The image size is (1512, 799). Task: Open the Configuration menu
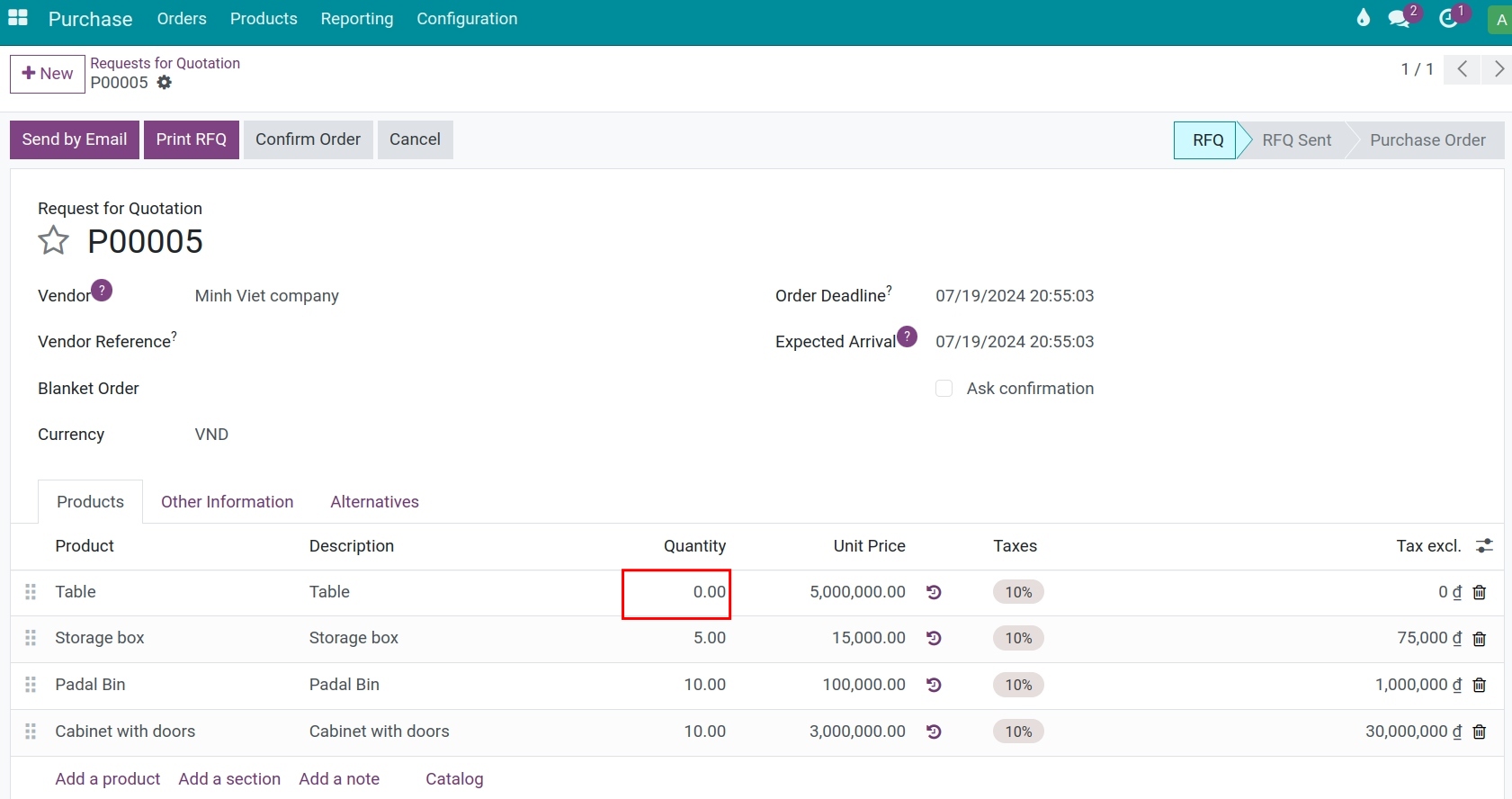(x=467, y=19)
